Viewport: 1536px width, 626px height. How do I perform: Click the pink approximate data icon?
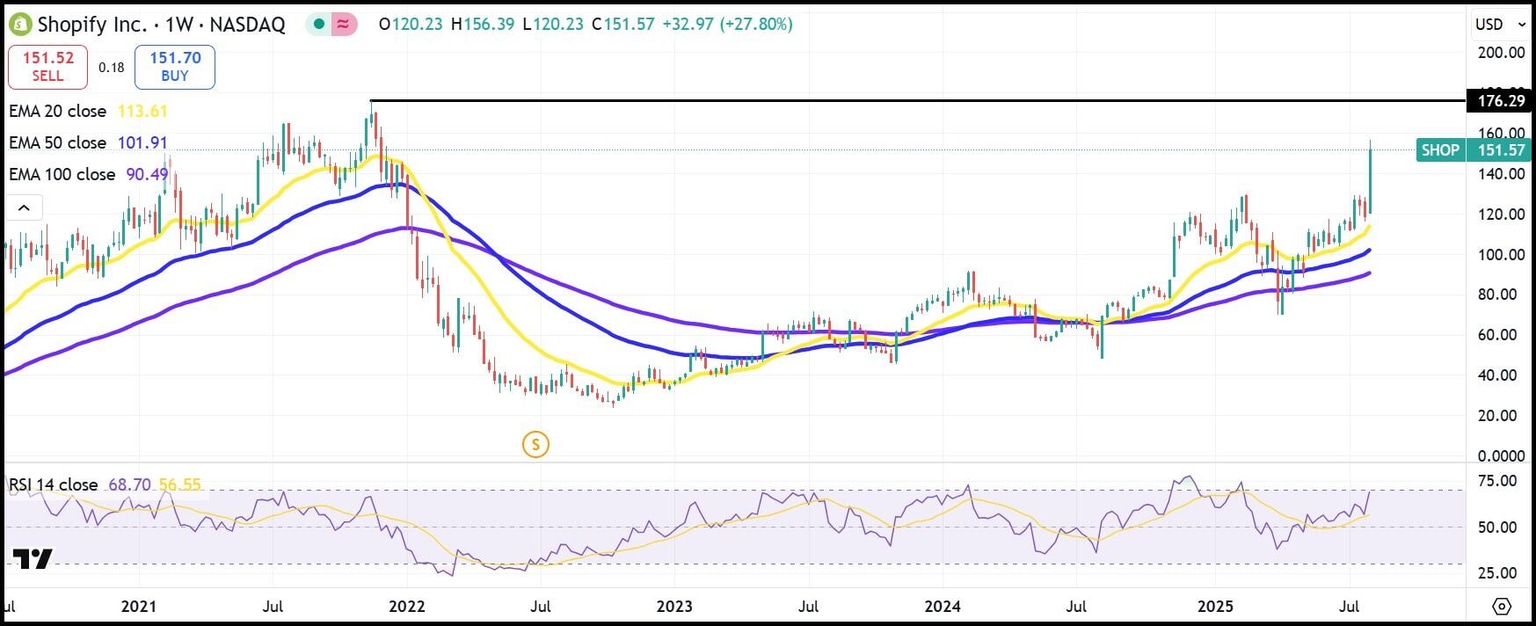point(344,24)
